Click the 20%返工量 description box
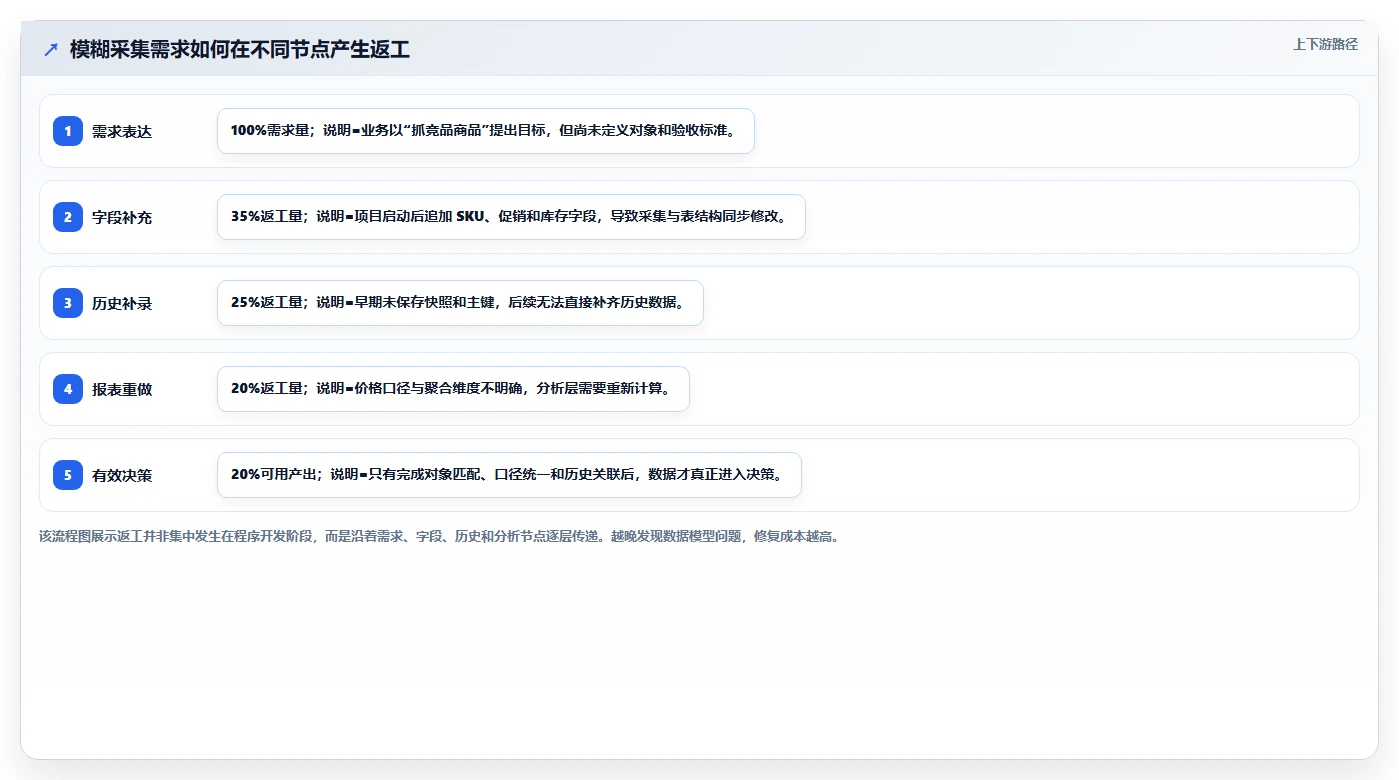Image resolution: width=1399 pixels, height=780 pixels. pyautogui.click(x=453, y=389)
